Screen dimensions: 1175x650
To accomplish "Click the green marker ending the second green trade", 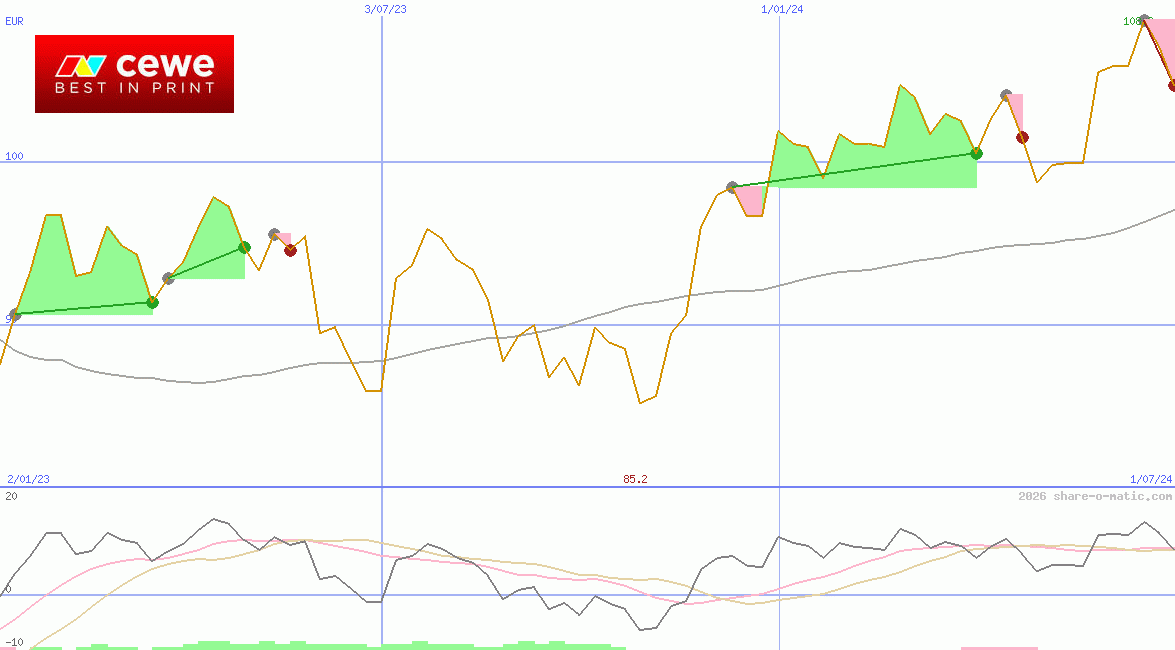I will [x=244, y=247].
